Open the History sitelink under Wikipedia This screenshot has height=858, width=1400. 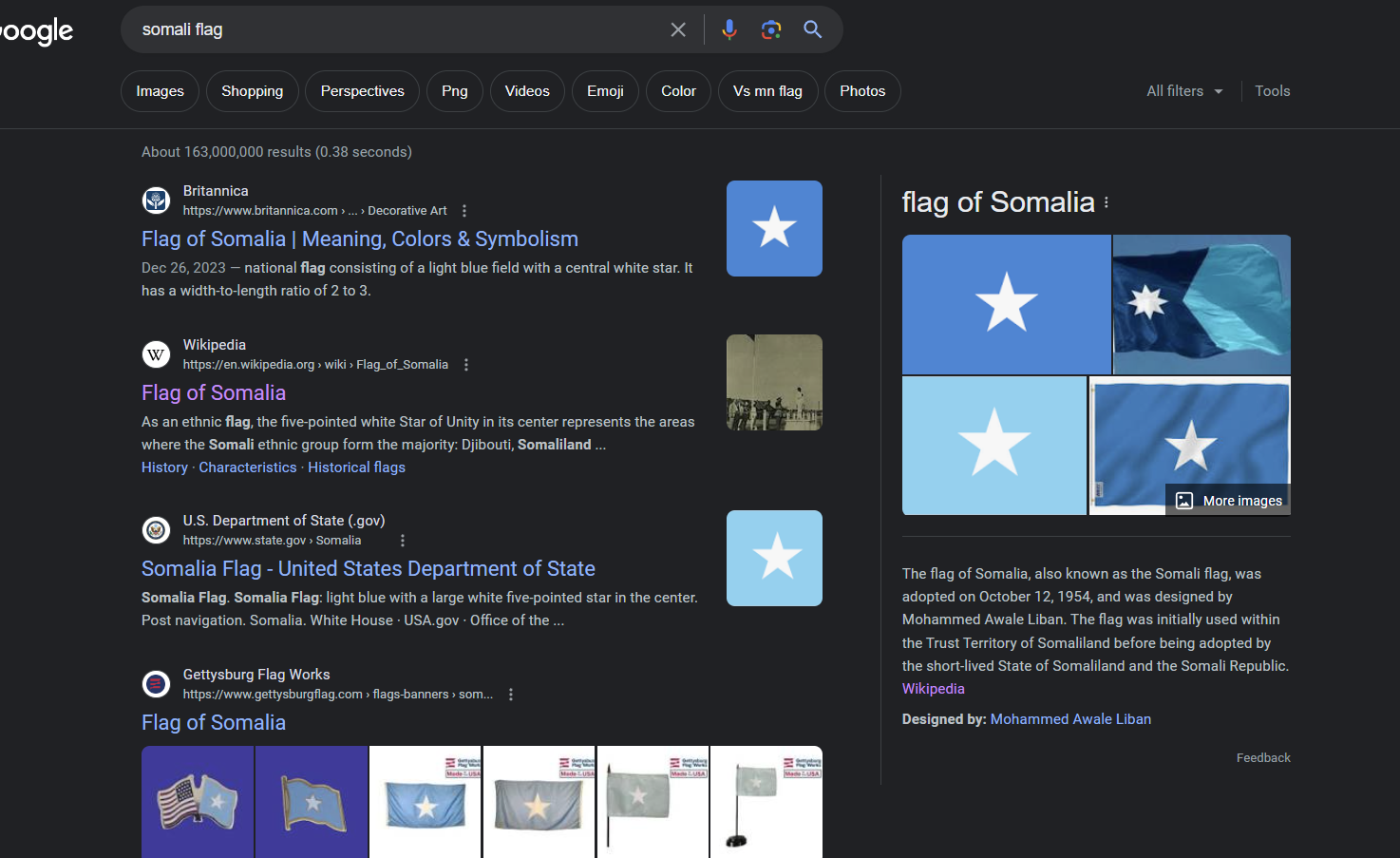coord(164,467)
